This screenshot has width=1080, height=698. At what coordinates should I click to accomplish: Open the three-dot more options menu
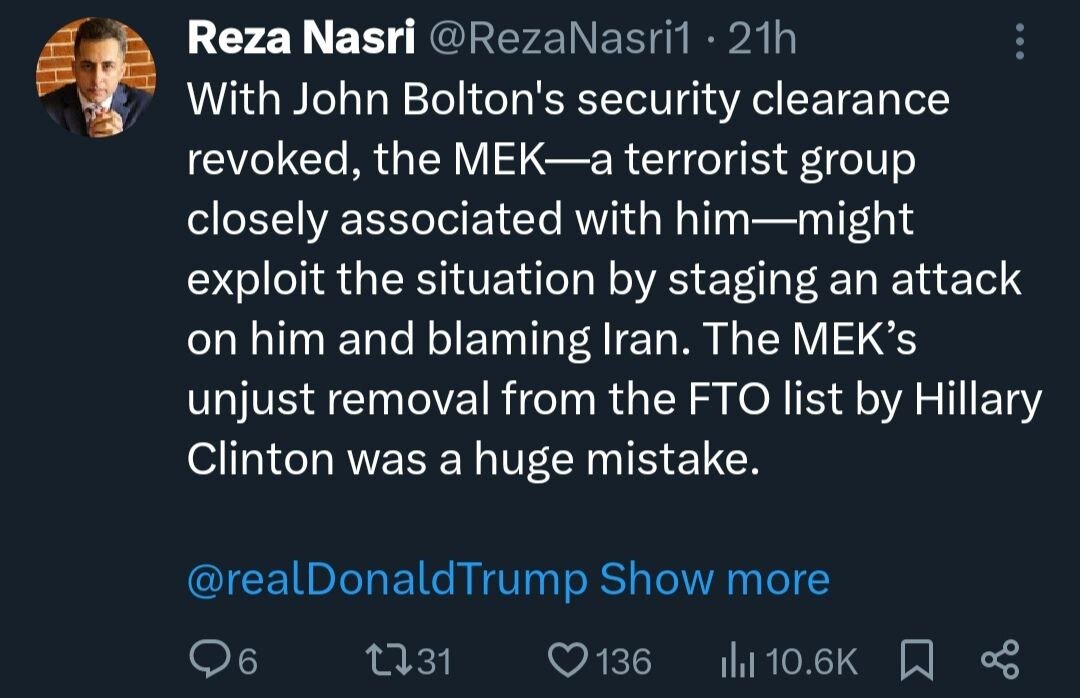point(1020,42)
